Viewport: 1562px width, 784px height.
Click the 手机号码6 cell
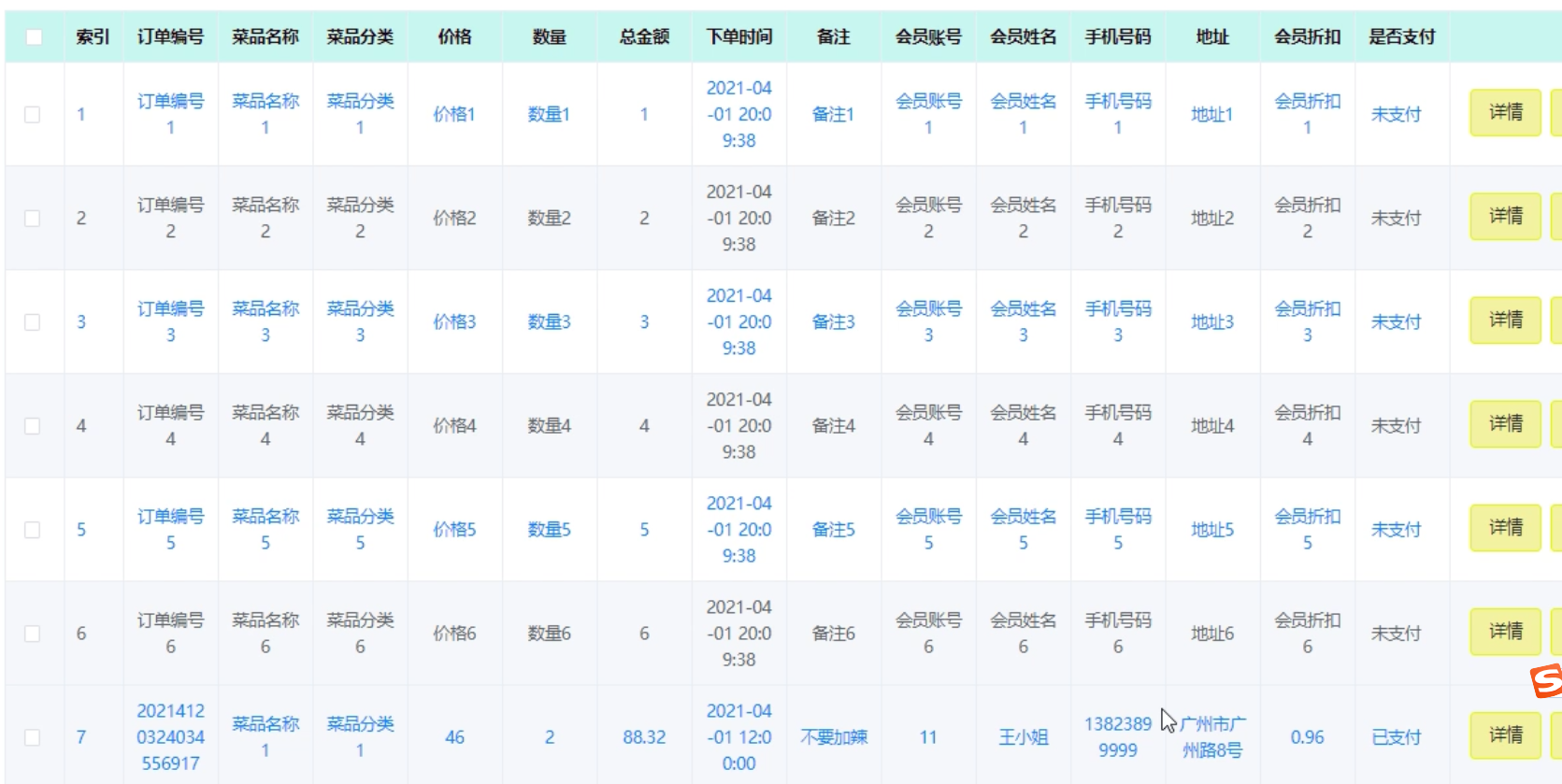pos(1118,633)
